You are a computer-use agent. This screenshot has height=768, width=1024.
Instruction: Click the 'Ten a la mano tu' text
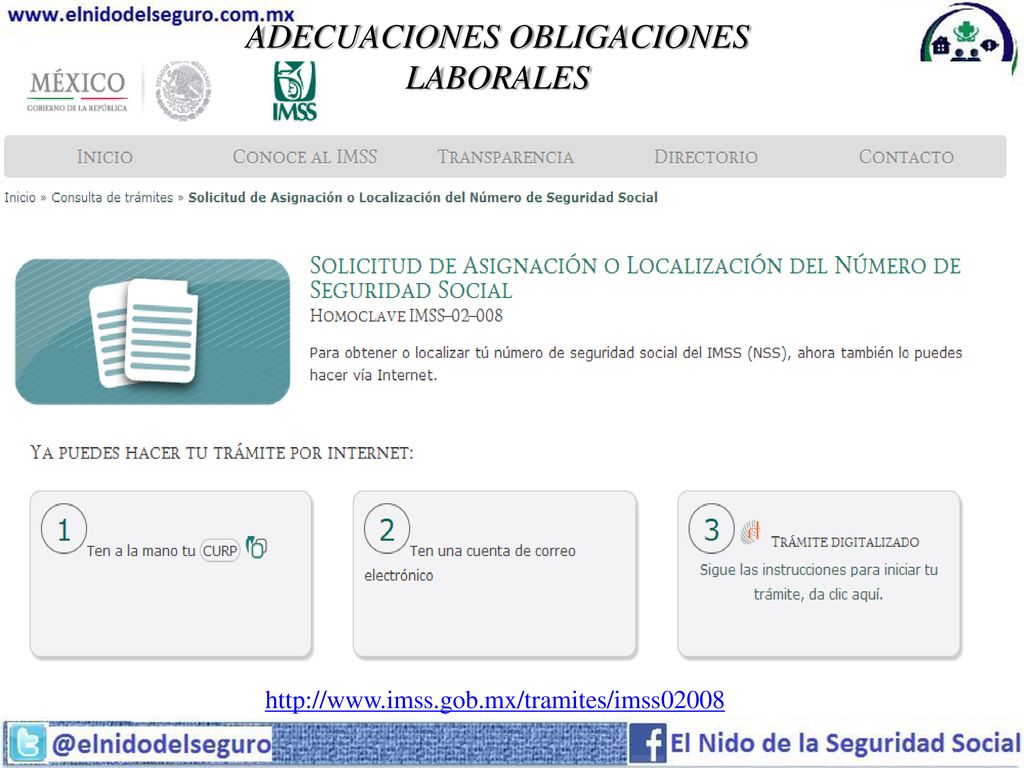tap(141, 551)
